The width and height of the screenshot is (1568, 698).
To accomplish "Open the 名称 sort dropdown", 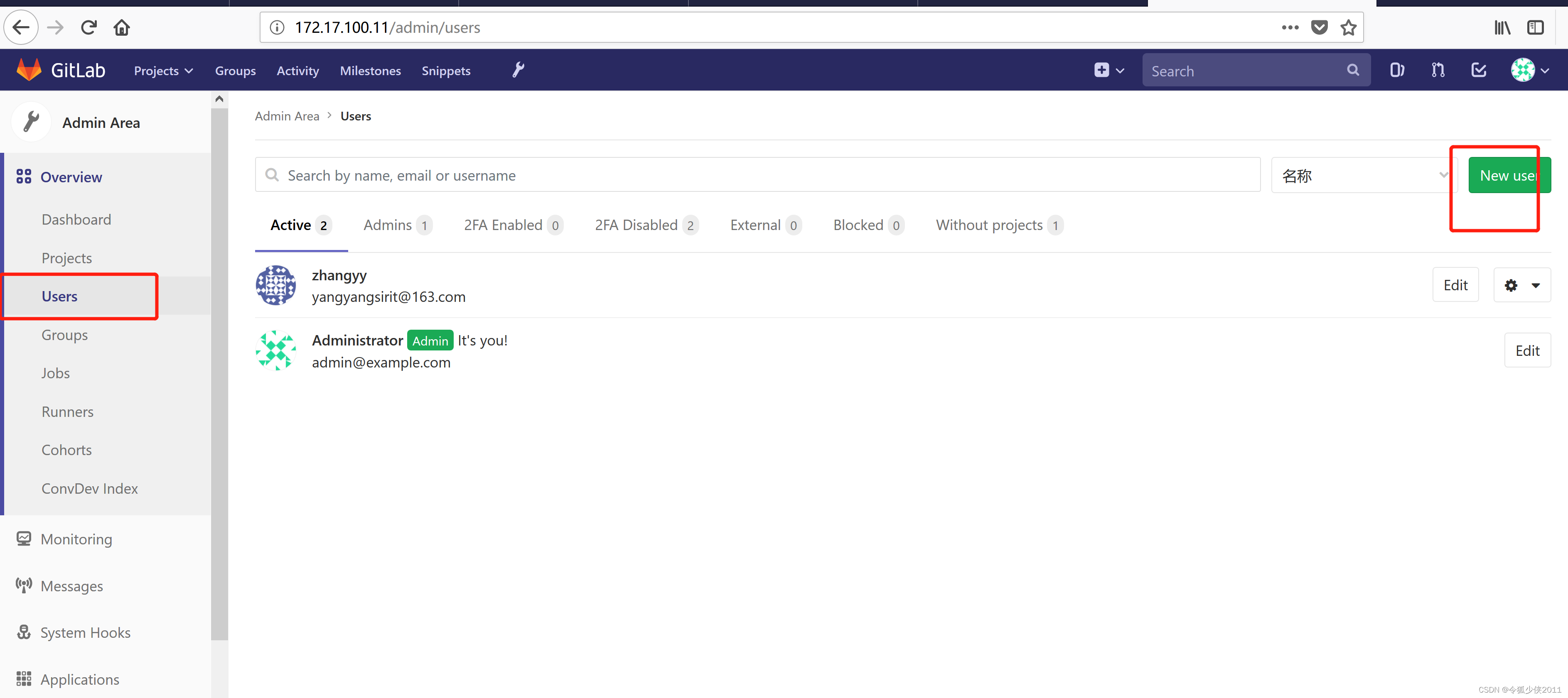I will 1364,175.
